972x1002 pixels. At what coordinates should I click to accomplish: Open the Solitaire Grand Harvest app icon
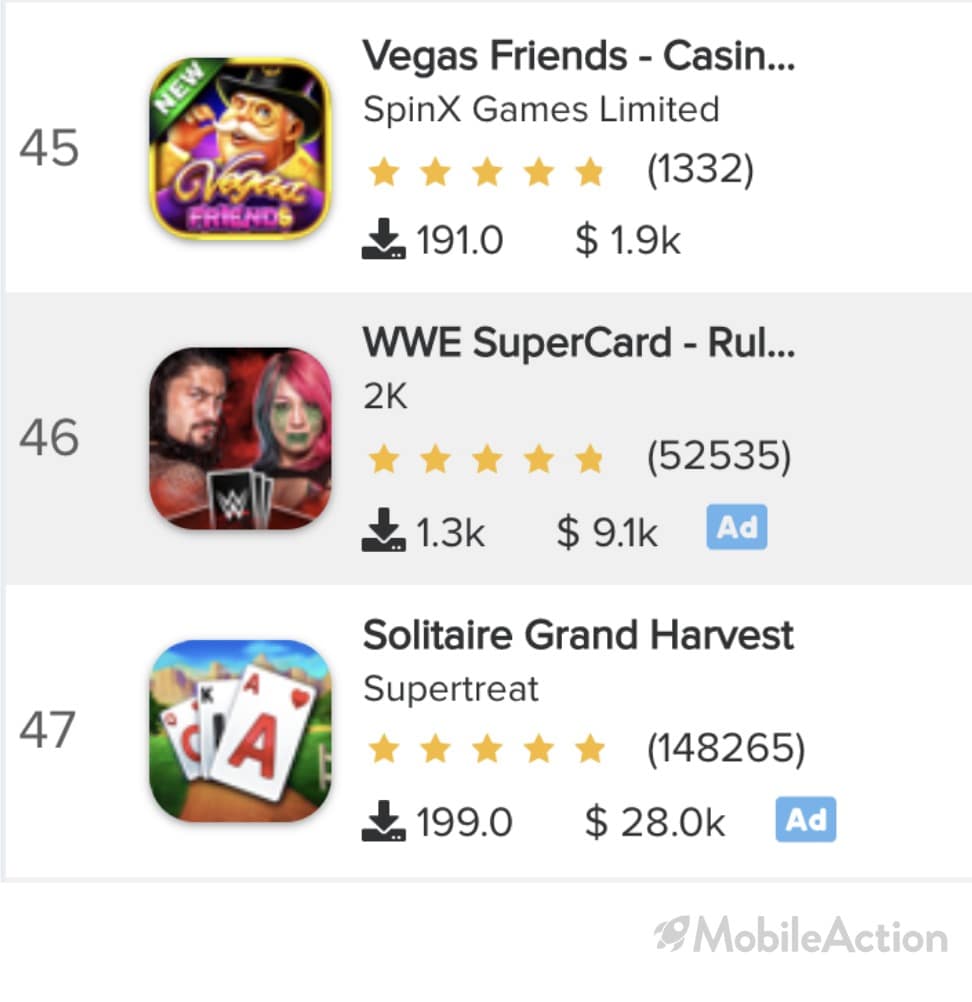point(240,730)
